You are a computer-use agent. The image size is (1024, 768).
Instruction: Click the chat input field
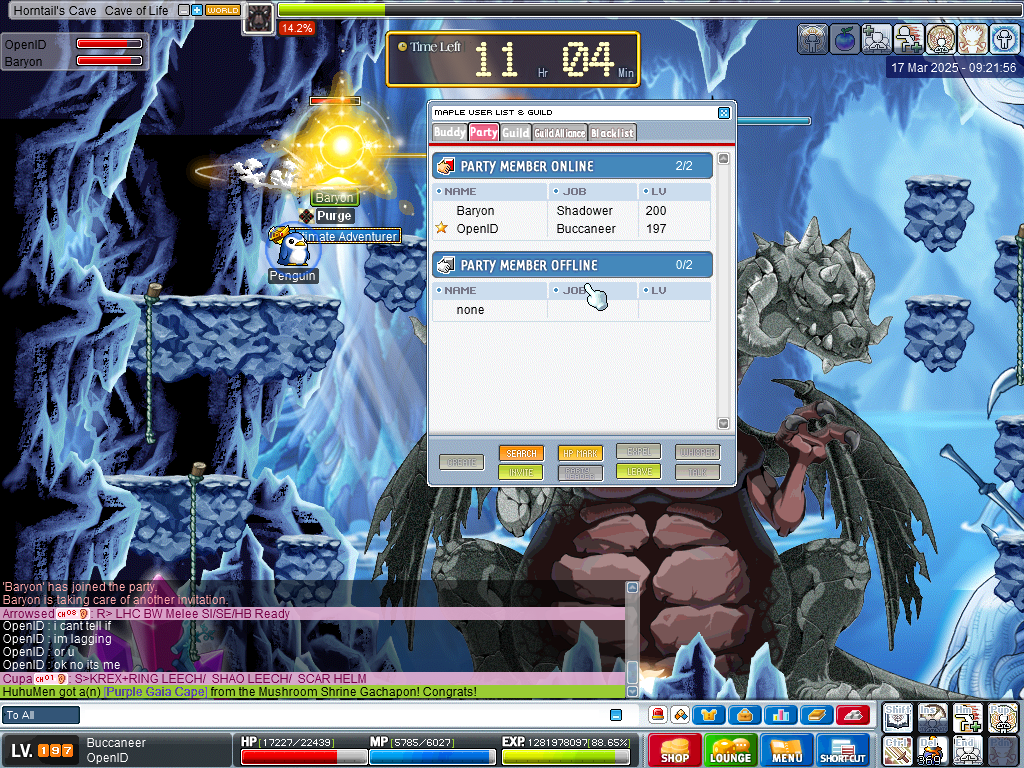(344, 715)
